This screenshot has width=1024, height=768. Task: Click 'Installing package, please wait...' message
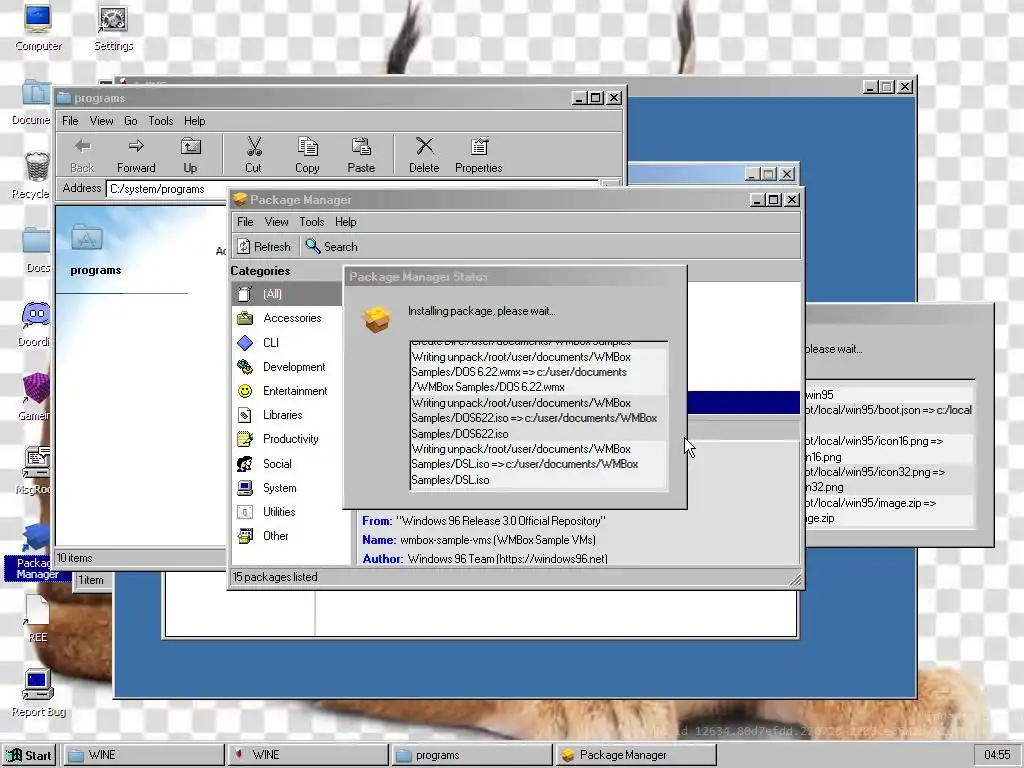coord(481,312)
